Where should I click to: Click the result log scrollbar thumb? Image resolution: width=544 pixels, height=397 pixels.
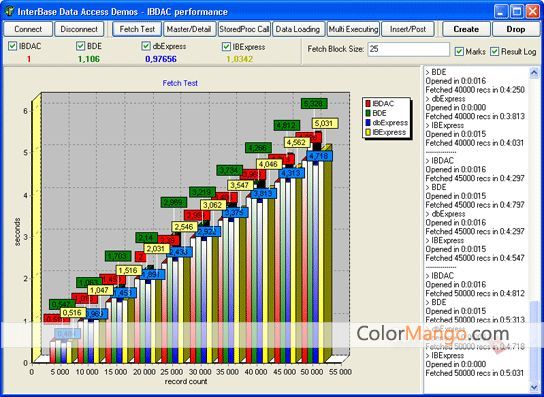(534, 341)
